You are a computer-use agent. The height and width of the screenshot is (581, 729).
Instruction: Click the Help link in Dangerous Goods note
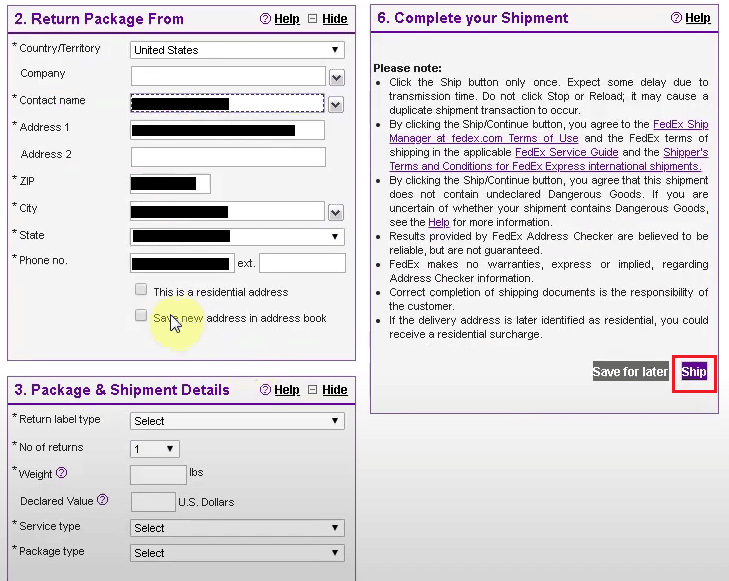pyautogui.click(x=439, y=222)
